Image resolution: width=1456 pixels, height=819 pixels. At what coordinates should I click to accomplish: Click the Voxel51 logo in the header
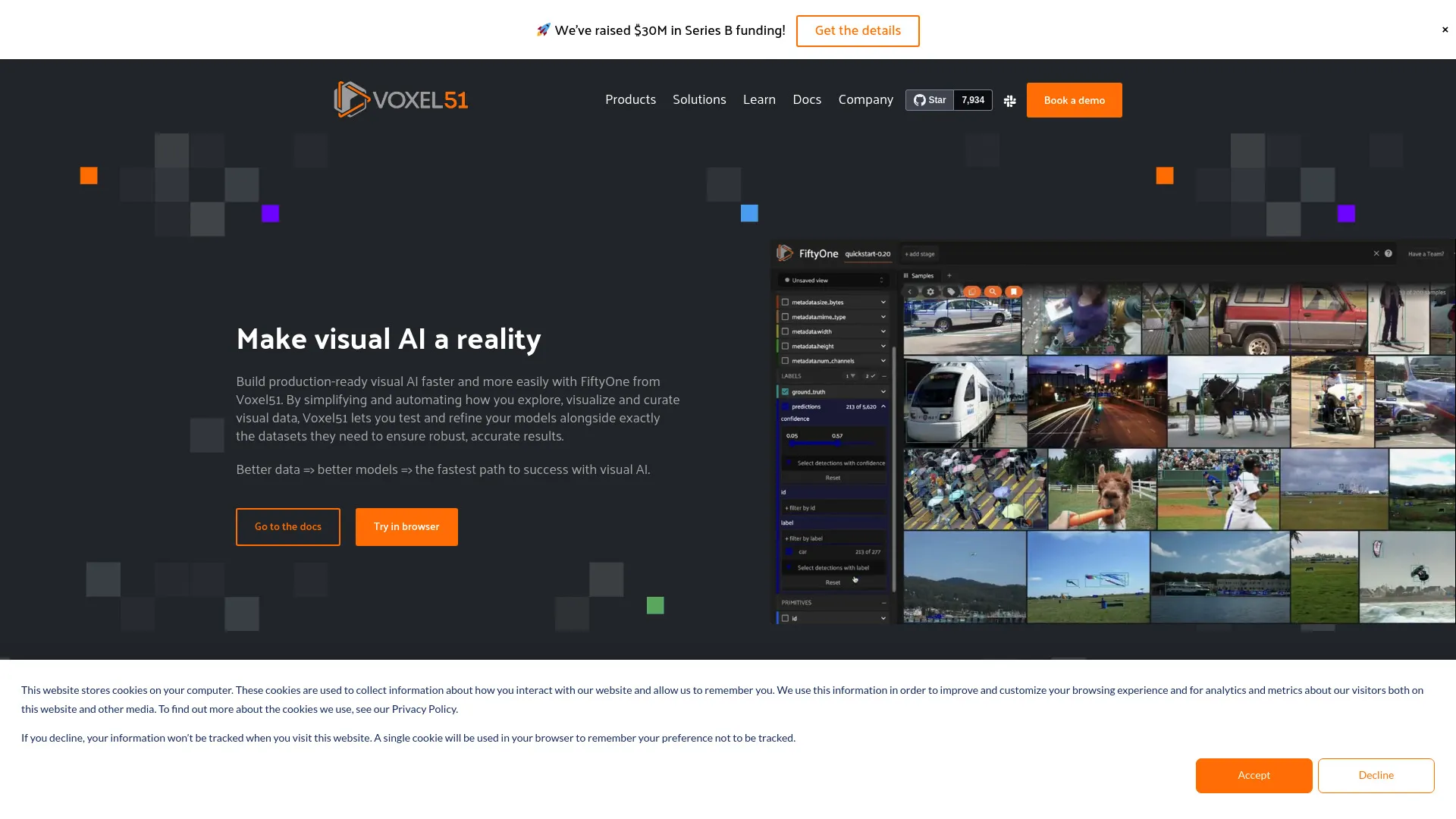click(x=400, y=99)
